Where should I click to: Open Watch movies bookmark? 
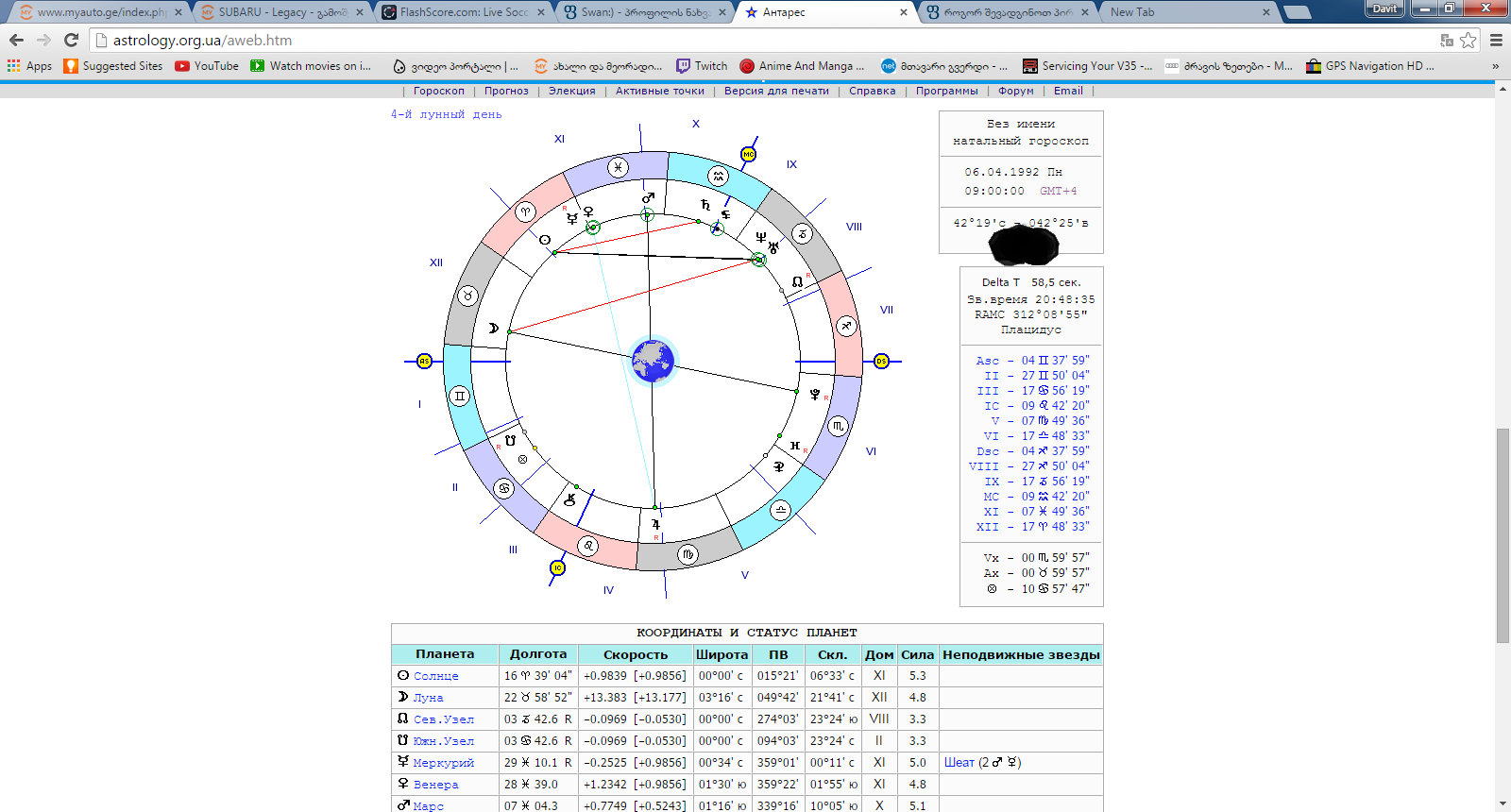pos(311,66)
